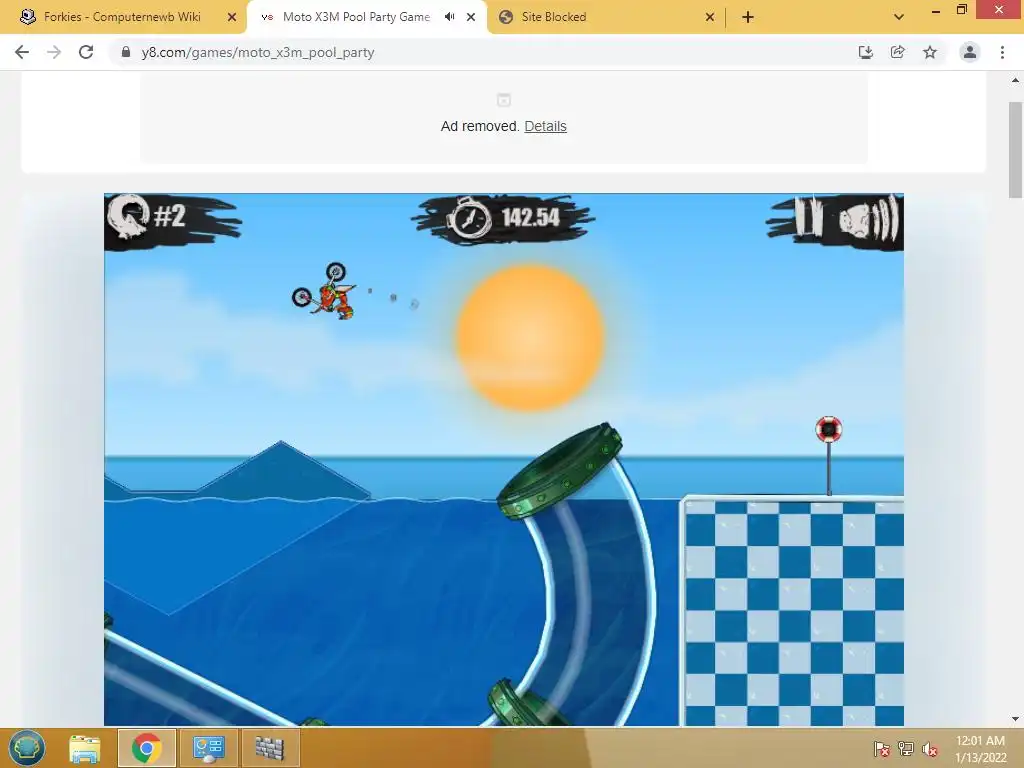Click the ad placeholder icon above Ad removed
1024x768 pixels.
(x=504, y=100)
